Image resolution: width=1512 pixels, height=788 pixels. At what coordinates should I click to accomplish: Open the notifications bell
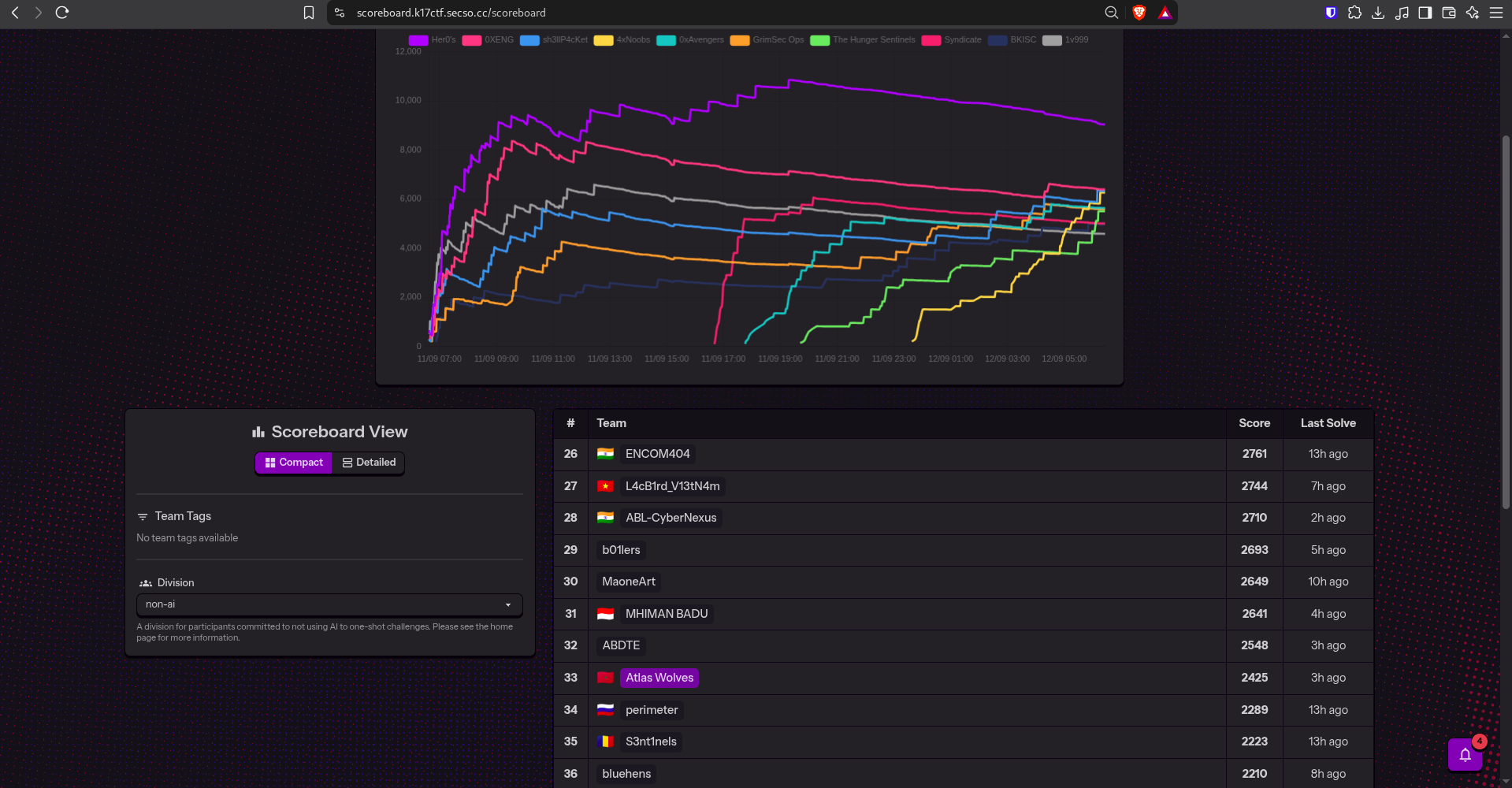point(1465,755)
